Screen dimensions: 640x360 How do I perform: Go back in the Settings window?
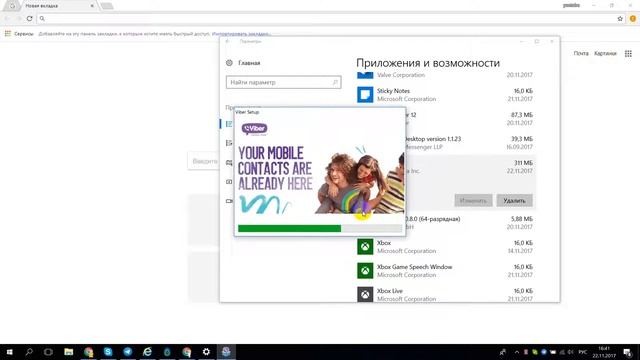[228, 41]
